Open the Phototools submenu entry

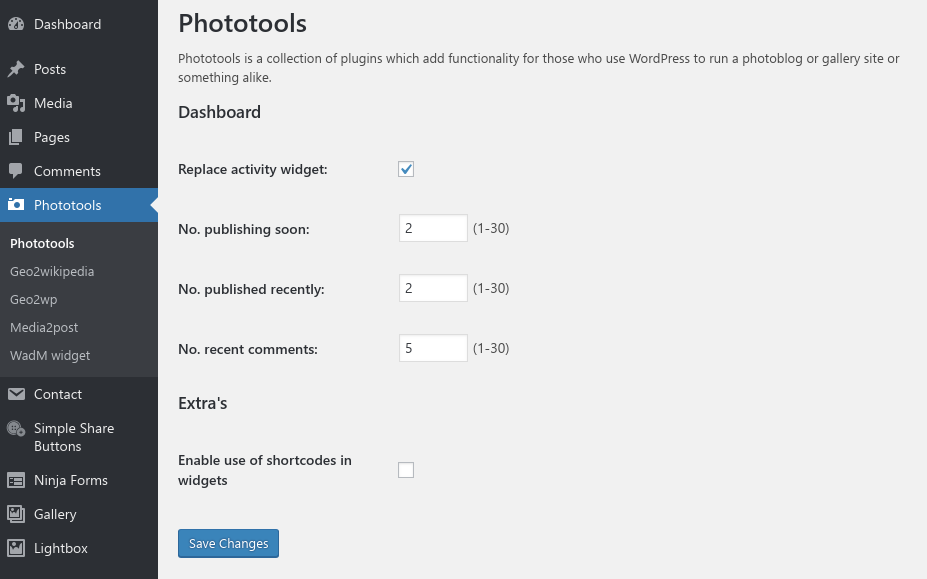pyautogui.click(x=42, y=244)
